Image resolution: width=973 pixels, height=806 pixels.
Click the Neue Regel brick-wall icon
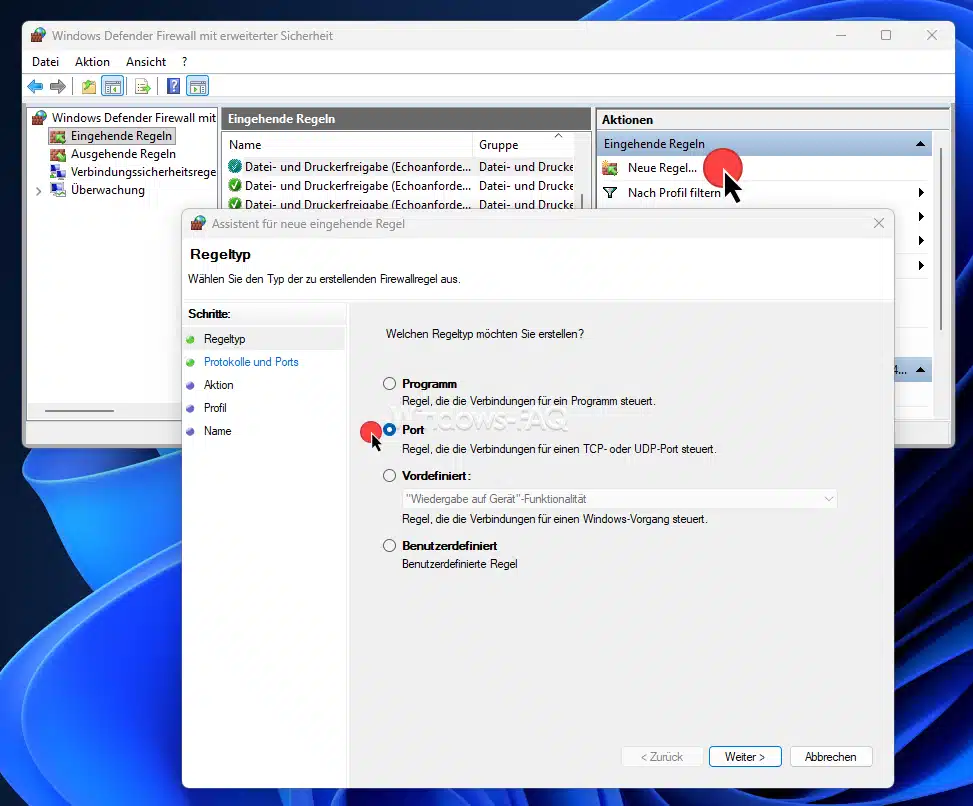pos(611,168)
